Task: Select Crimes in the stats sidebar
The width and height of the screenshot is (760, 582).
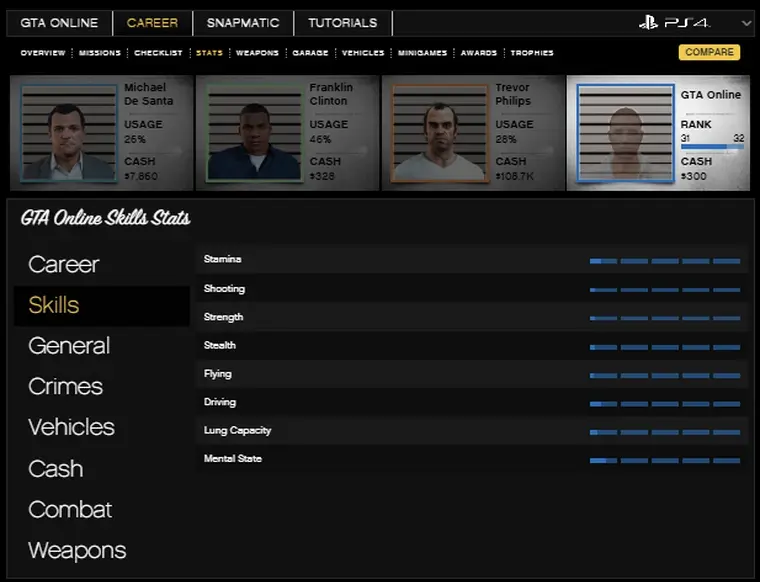Action: (x=66, y=387)
